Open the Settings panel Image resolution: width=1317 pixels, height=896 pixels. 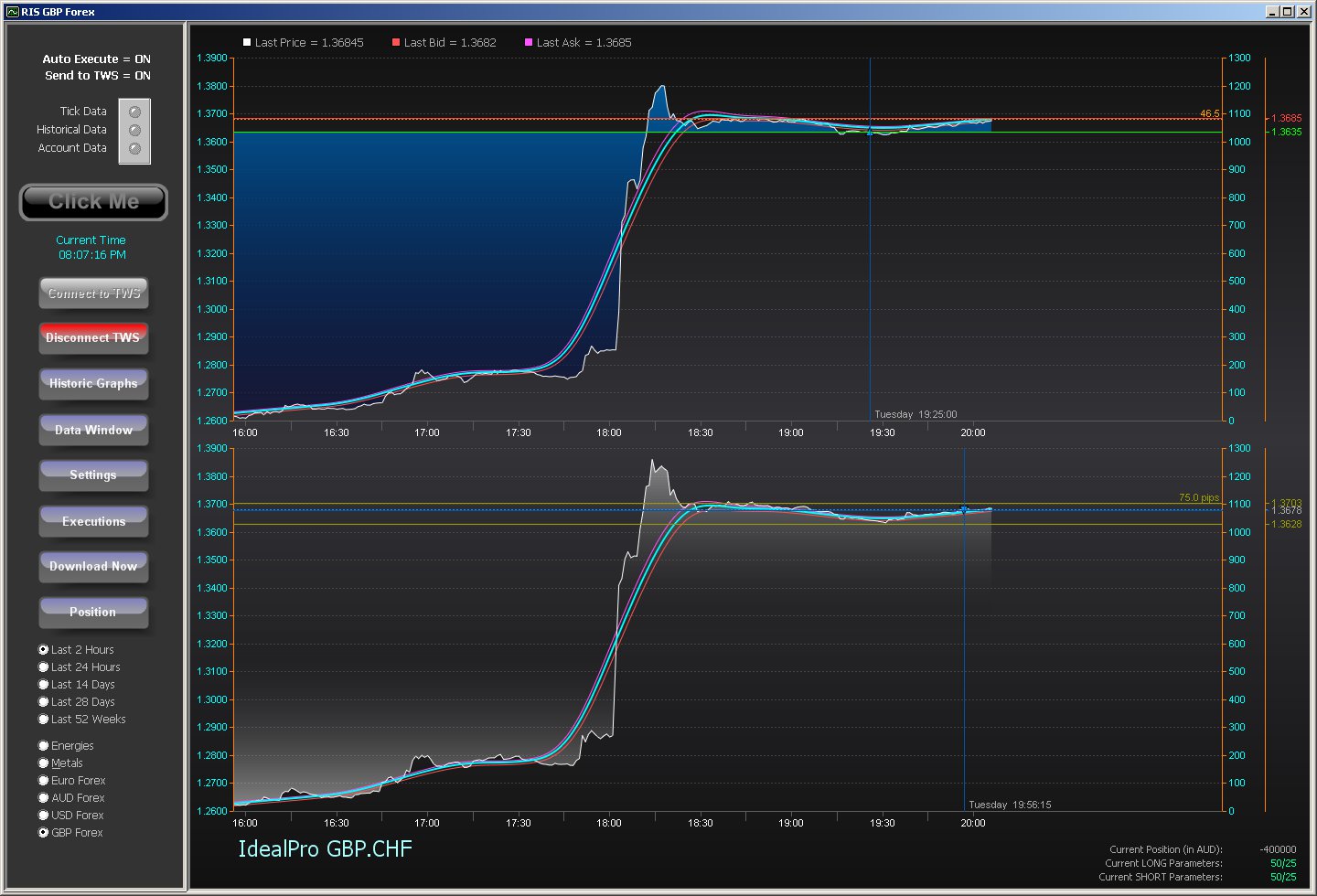(93, 475)
